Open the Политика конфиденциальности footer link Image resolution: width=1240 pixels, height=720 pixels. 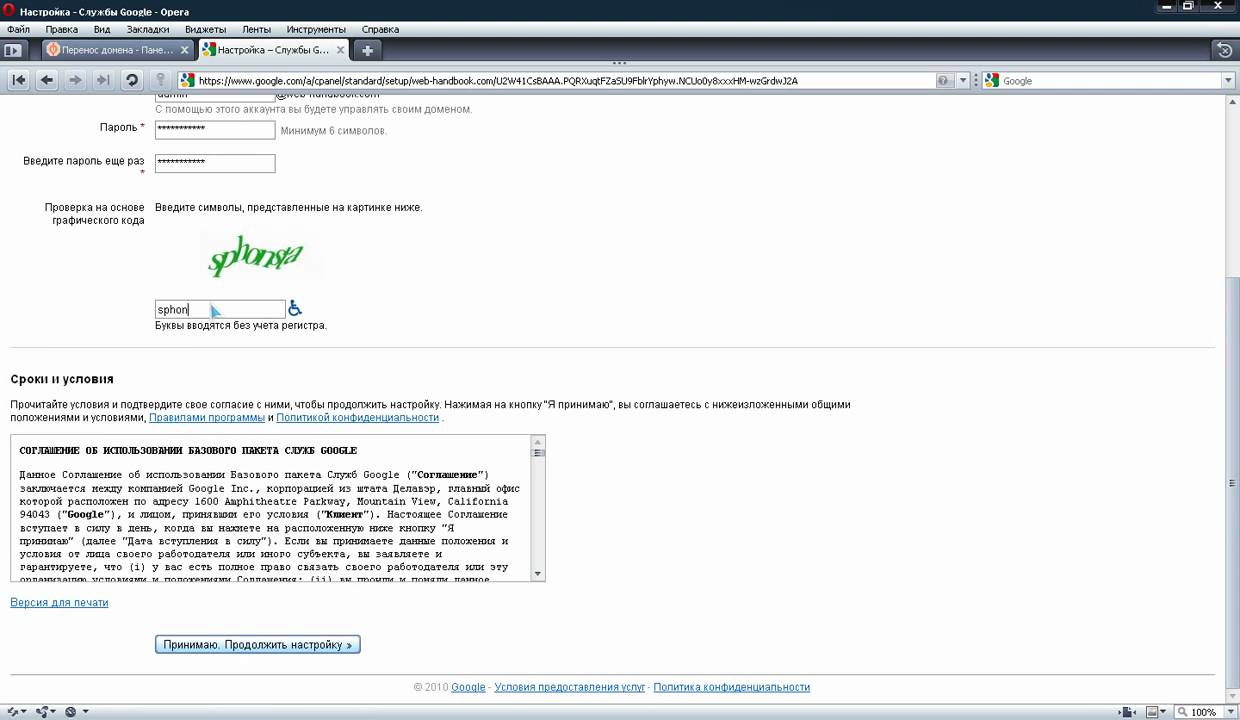[x=731, y=687]
